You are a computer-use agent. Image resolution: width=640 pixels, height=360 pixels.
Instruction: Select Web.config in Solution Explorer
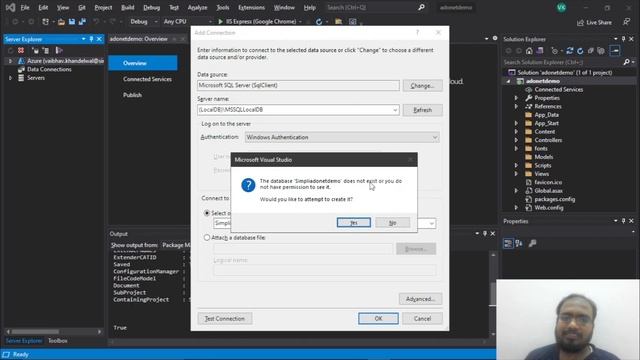(x=549, y=208)
